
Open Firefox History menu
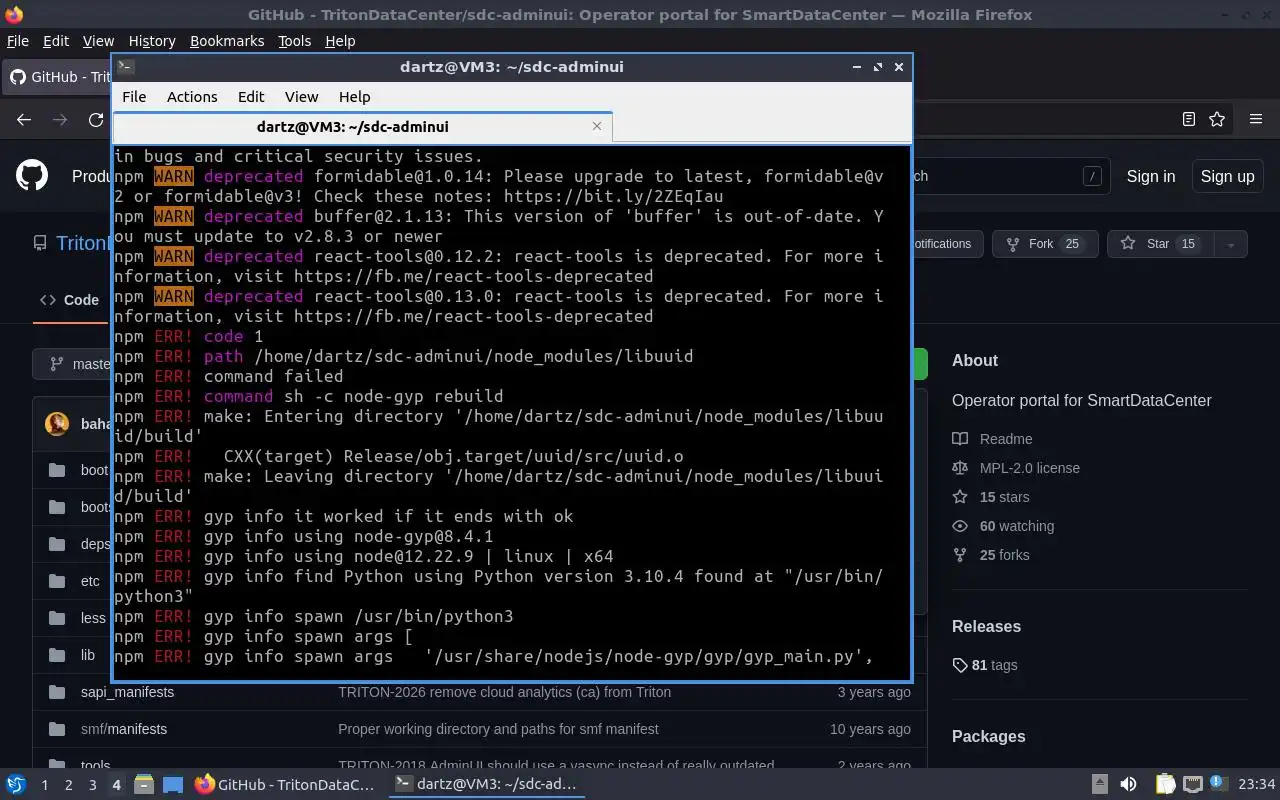click(152, 41)
